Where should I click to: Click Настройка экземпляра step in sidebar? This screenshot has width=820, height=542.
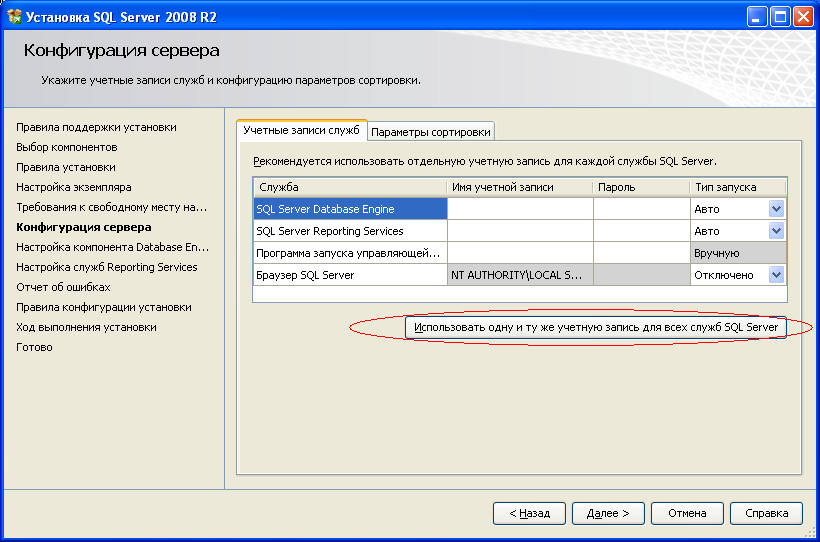click(74, 187)
